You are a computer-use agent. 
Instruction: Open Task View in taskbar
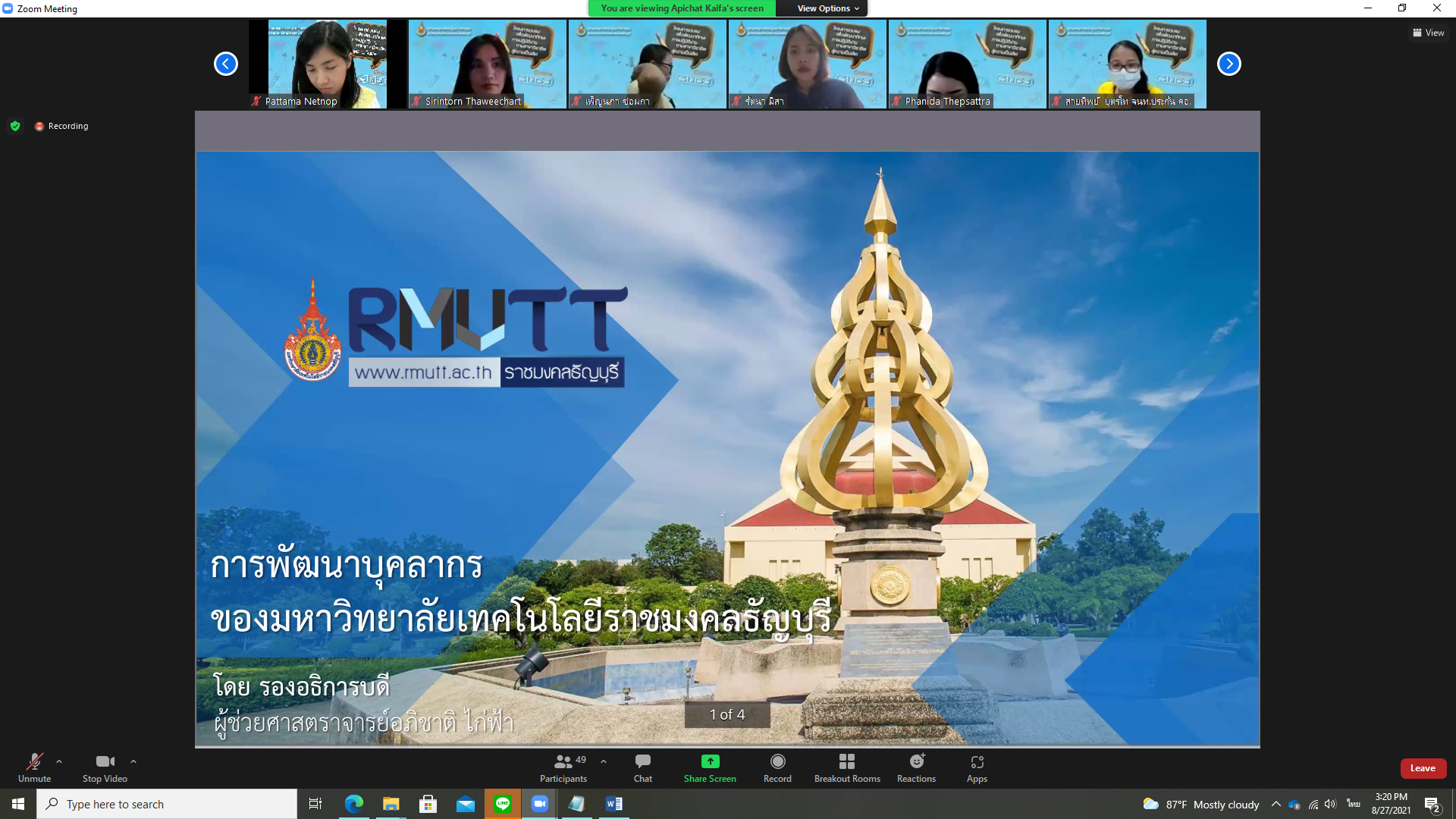(315, 804)
